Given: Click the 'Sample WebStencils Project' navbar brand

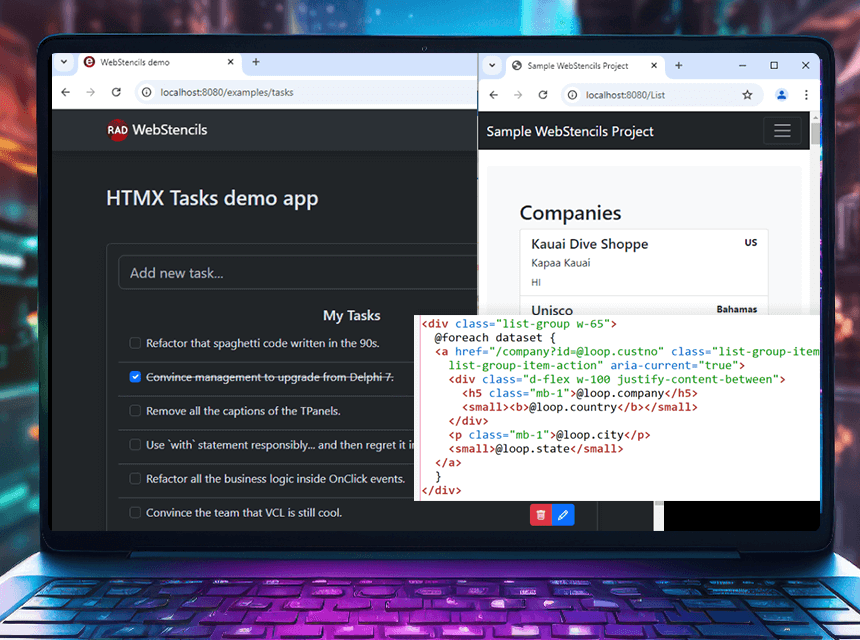Looking at the screenshot, I should (x=569, y=131).
